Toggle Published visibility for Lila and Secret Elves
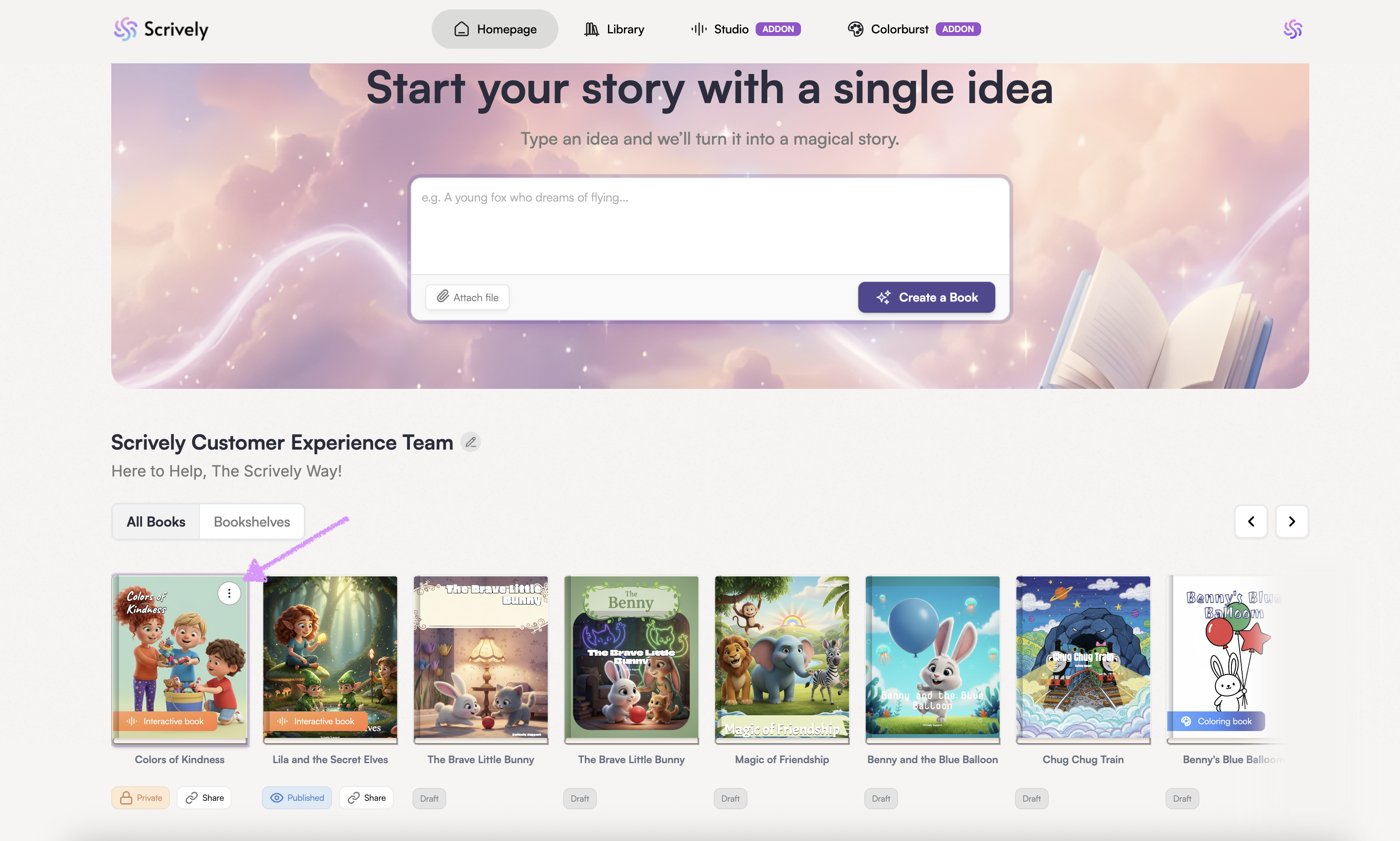 click(x=297, y=798)
